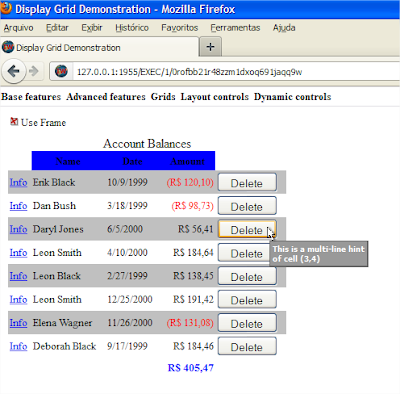This screenshot has width=400, height=394.
Task: Open Info link for Leon Black
Action: (x=18, y=276)
